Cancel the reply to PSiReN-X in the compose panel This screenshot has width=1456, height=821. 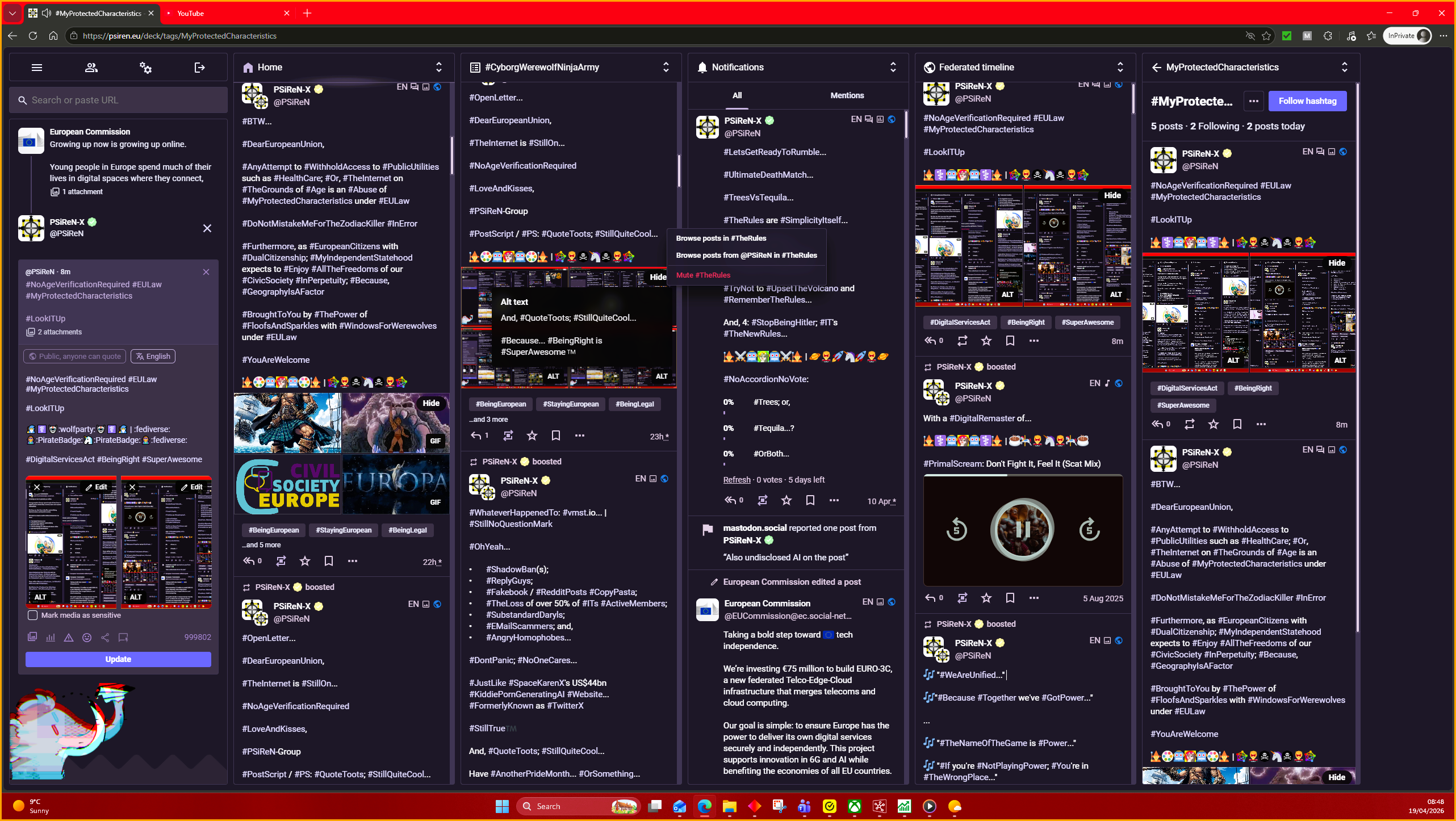(x=207, y=228)
